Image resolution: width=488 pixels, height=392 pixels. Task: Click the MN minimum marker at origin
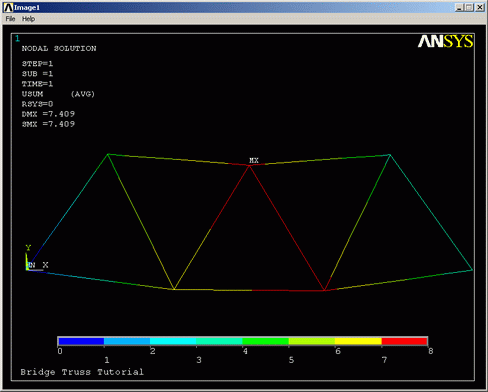32,265
